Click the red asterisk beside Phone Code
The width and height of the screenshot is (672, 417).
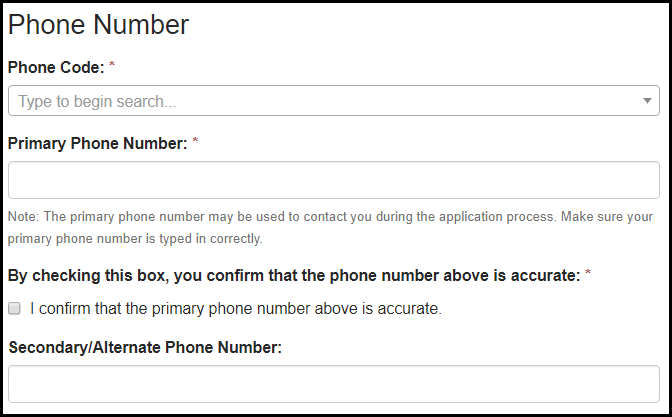(x=112, y=67)
